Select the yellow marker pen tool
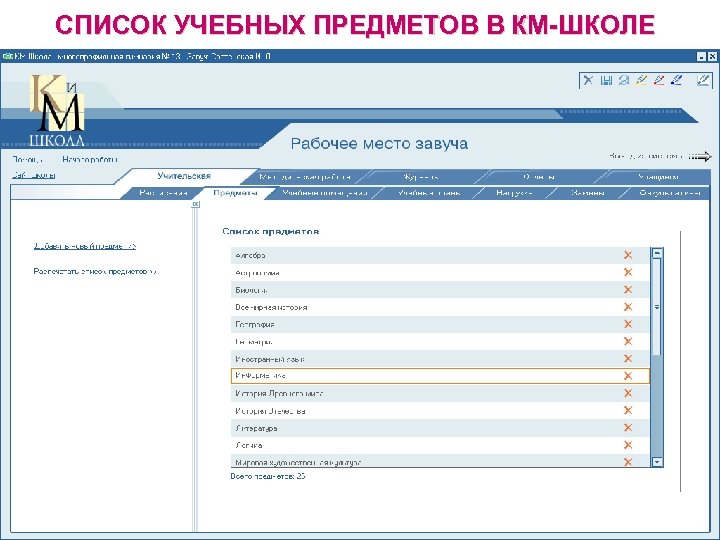Image resolution: width=720 pixels, height=540 pixels. click(x=641, y=80)
